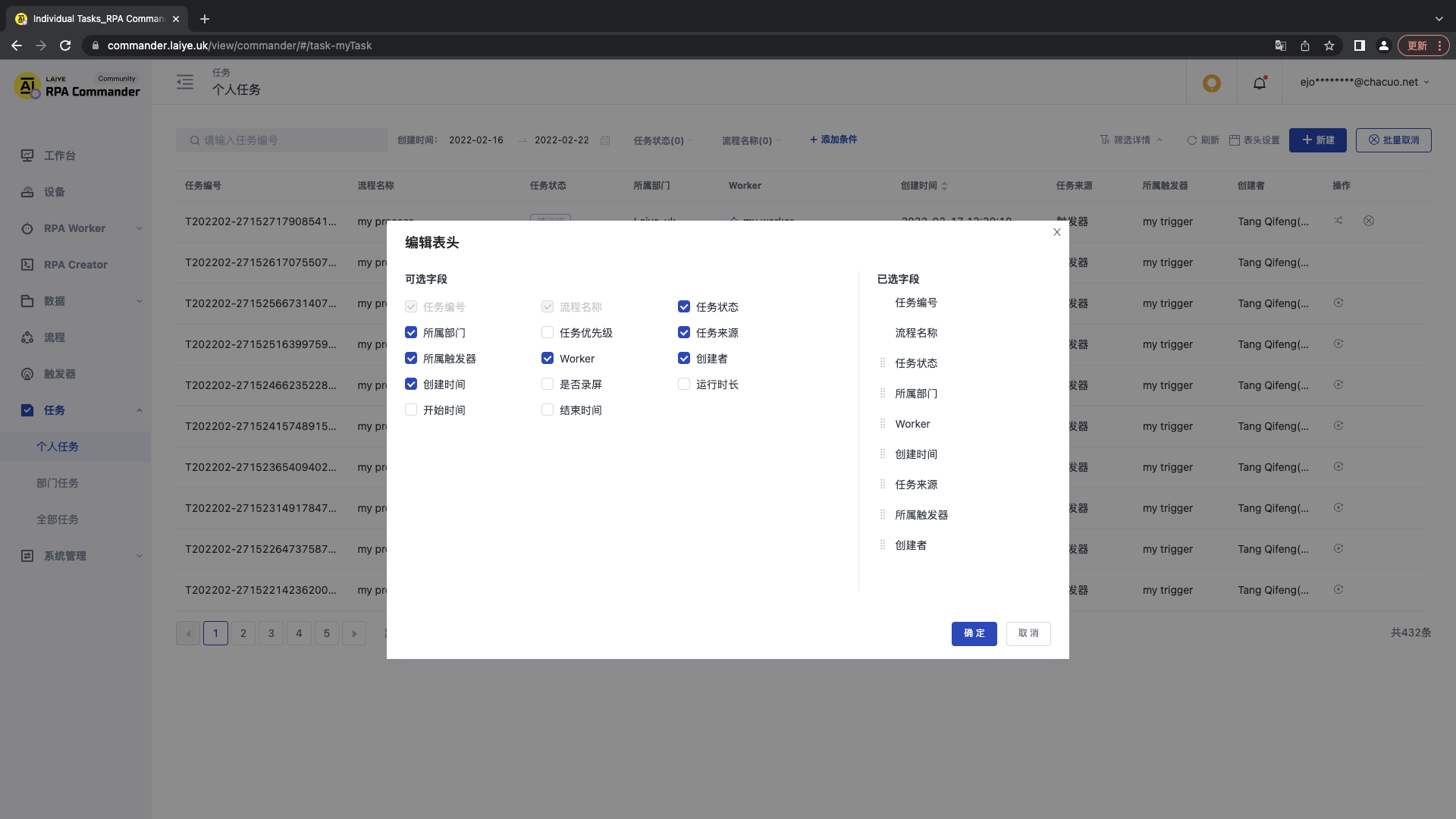Open 触发器 in the sidebar
This screenshot has width=1456, height=819.
pyautogui.click(x=76, y=374)
